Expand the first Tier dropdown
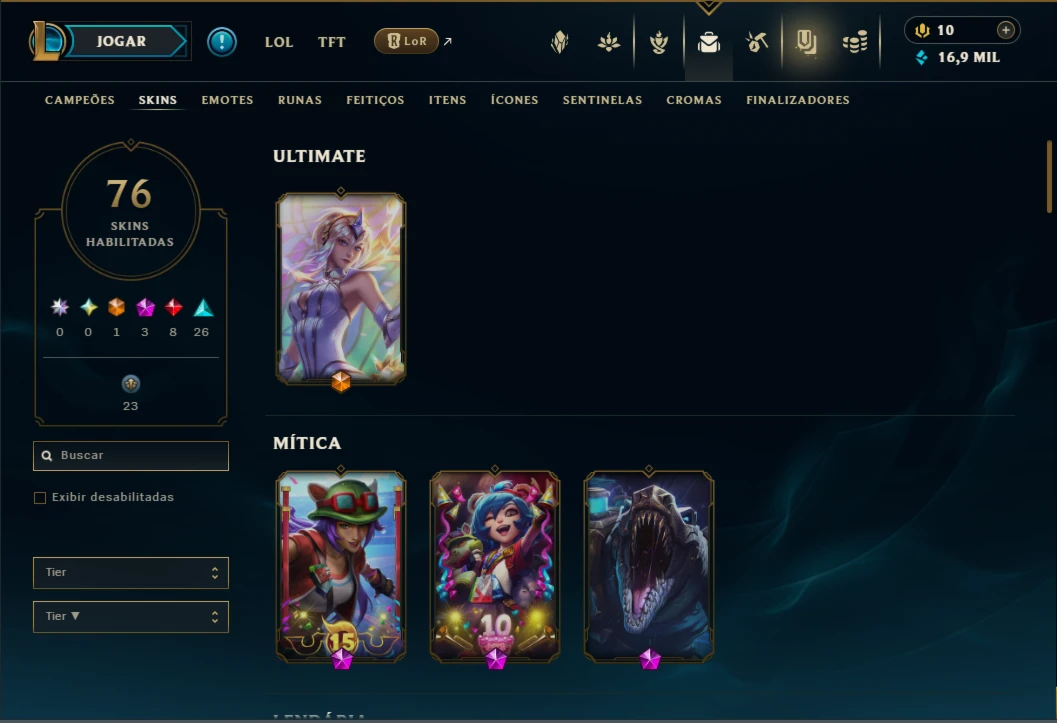Screen dimensions: 1057x723 (x=131, y=572)
